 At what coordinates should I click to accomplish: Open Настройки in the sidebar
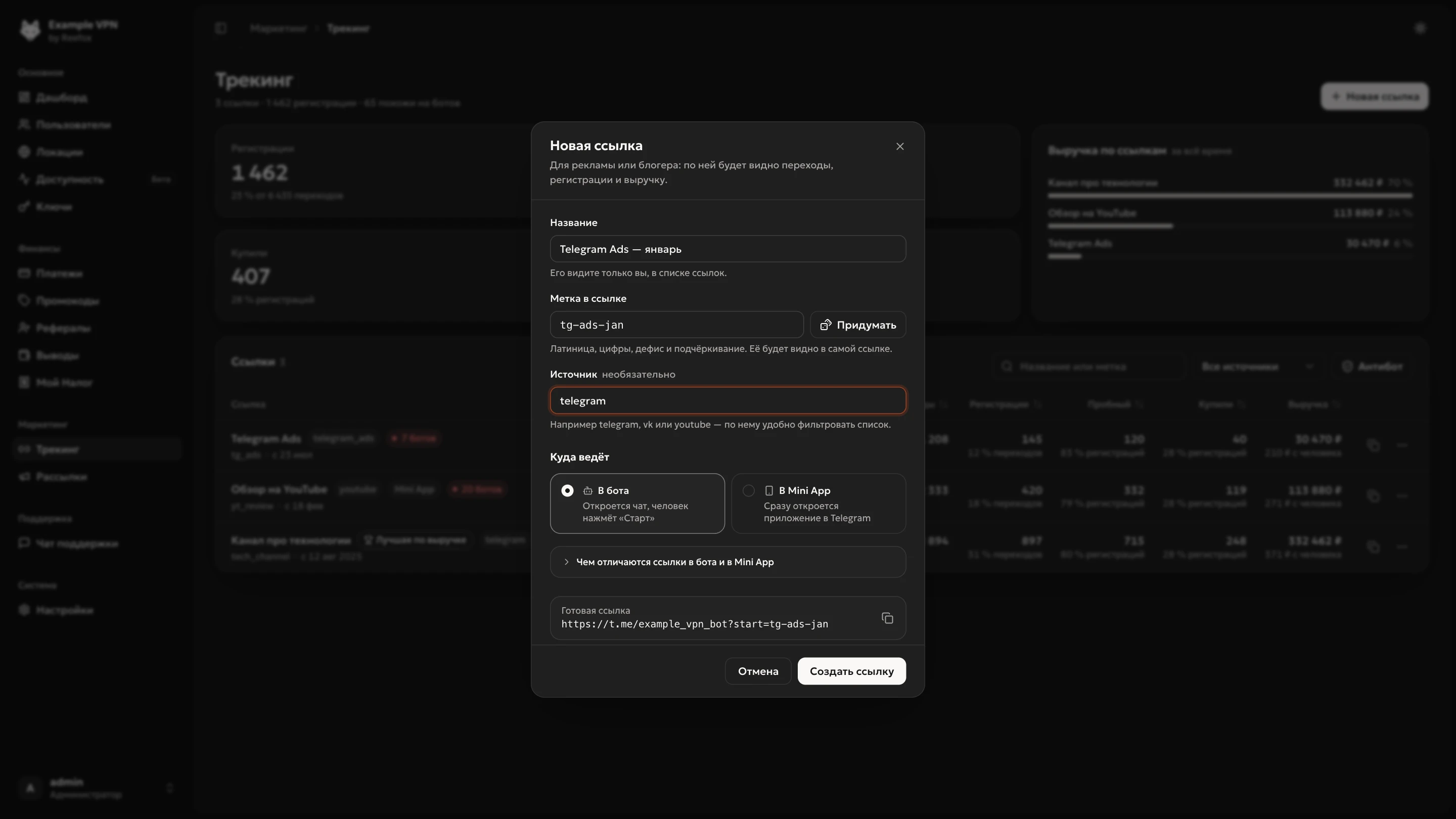point(96,610)
